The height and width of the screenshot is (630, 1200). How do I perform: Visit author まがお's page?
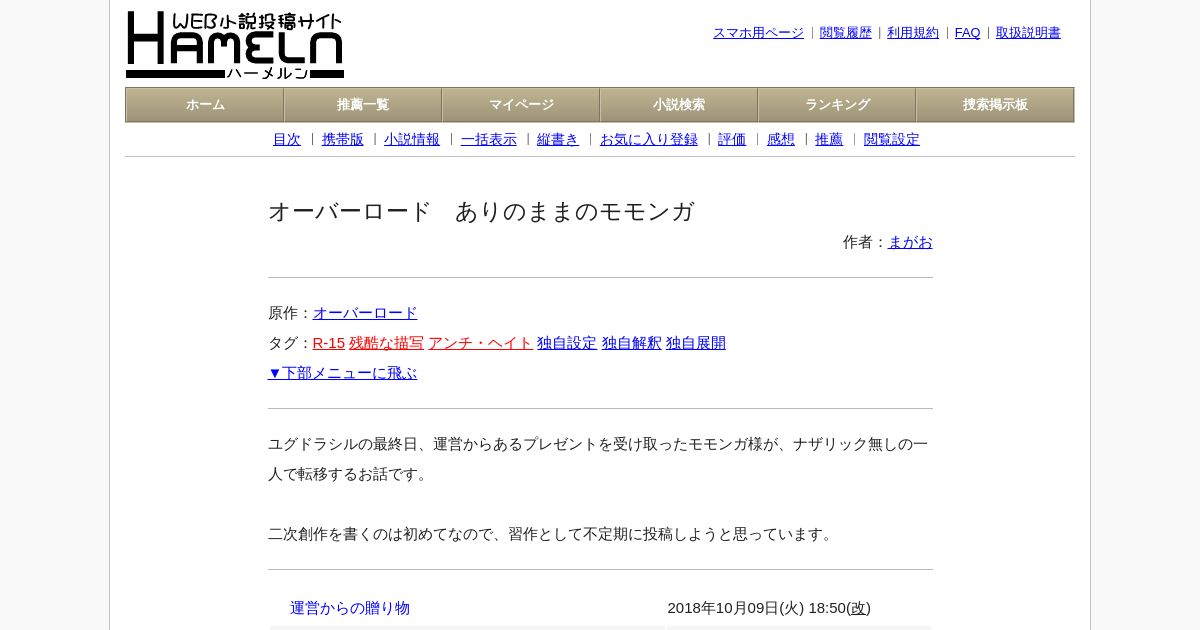coord(910,242)
